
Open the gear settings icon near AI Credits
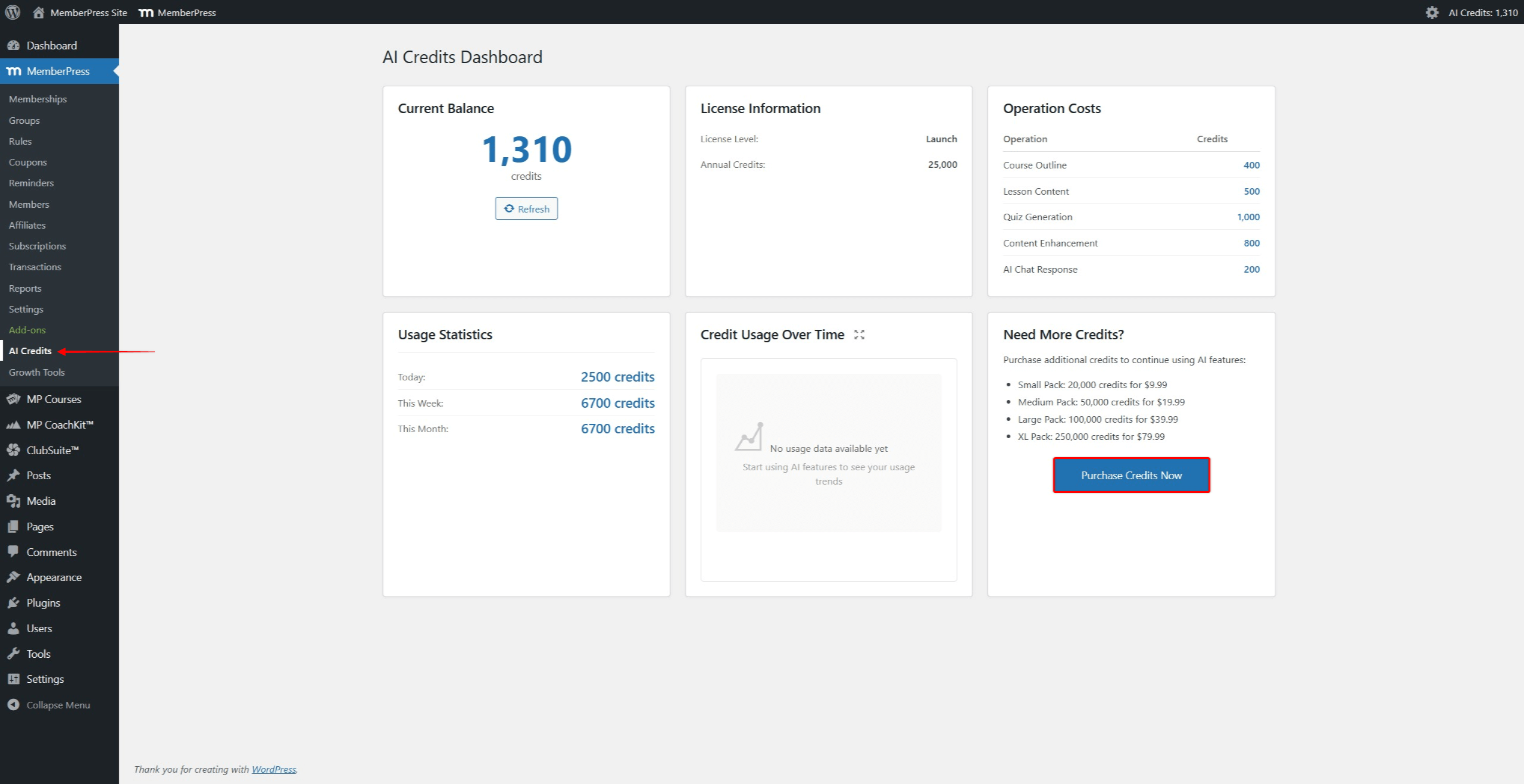[x=1432, y=12]
